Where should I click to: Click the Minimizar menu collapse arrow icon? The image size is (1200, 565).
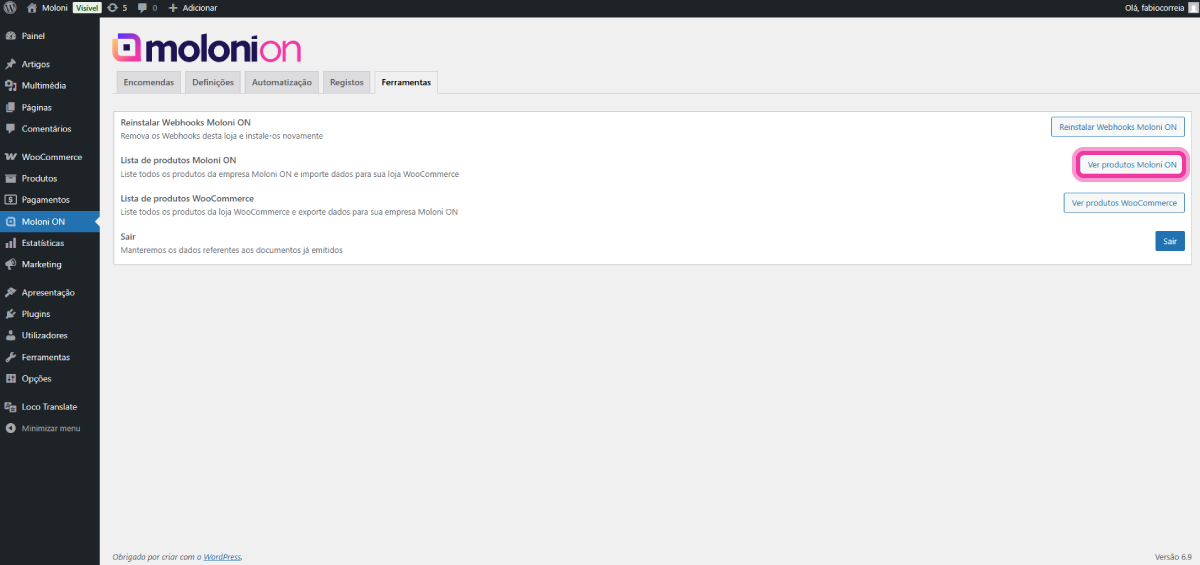[11, 428]
